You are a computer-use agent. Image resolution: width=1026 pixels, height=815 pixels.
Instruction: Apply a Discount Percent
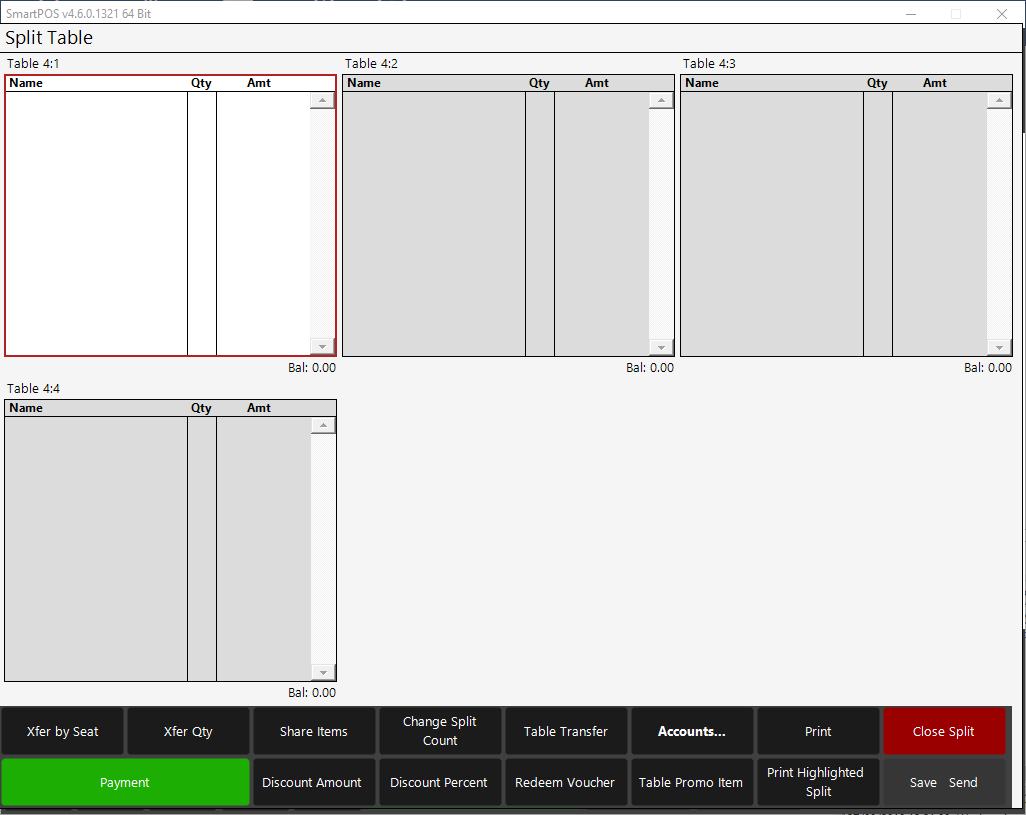pyautogui.click(x=439, y=782)
